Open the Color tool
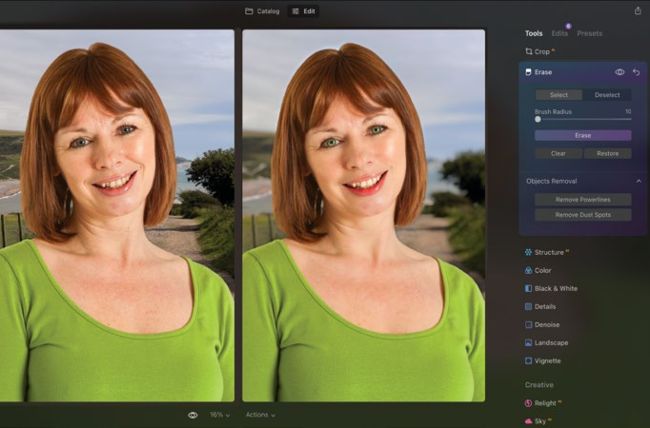This screenshot has height=428, width=650. (x=542, y=270)
